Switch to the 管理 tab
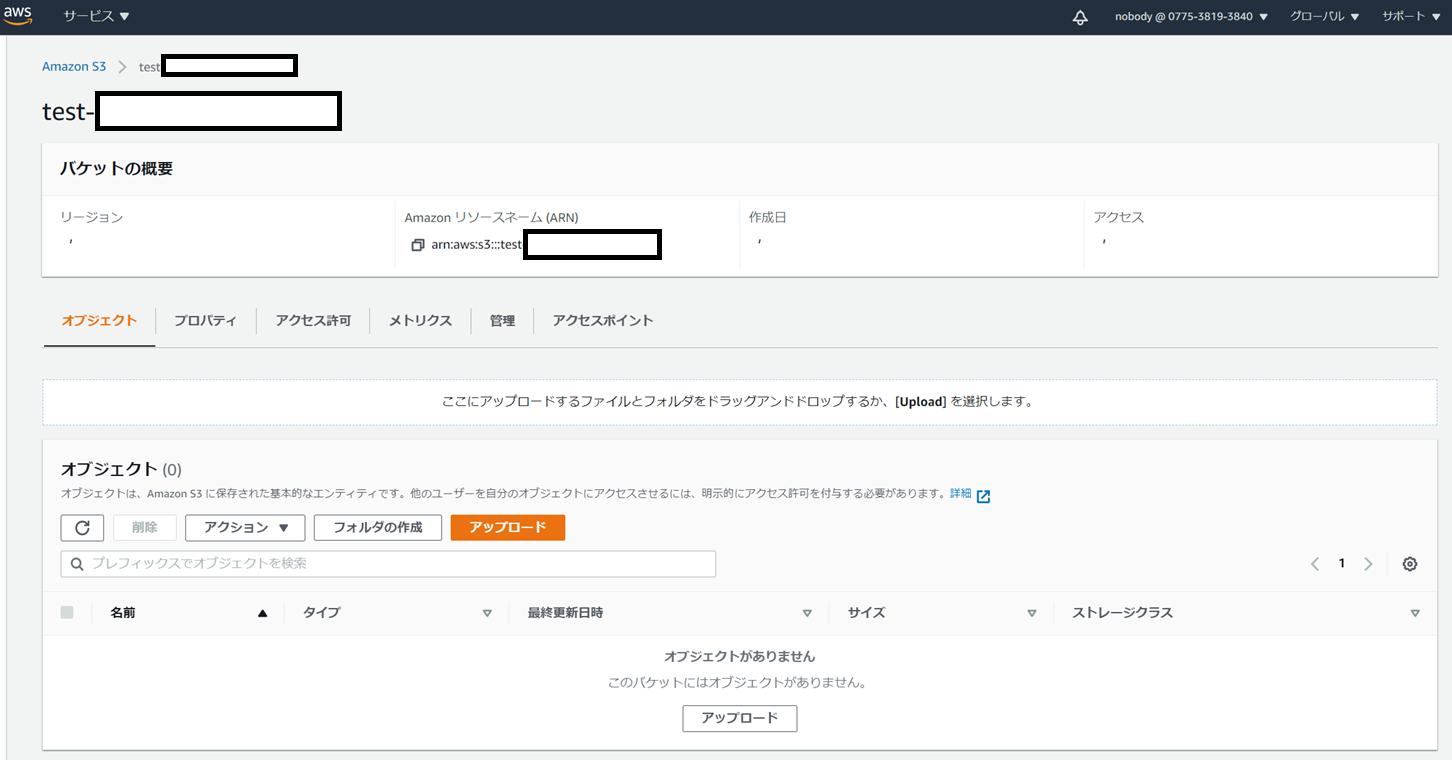This screenshot has width=1452, height=760. 502,321
